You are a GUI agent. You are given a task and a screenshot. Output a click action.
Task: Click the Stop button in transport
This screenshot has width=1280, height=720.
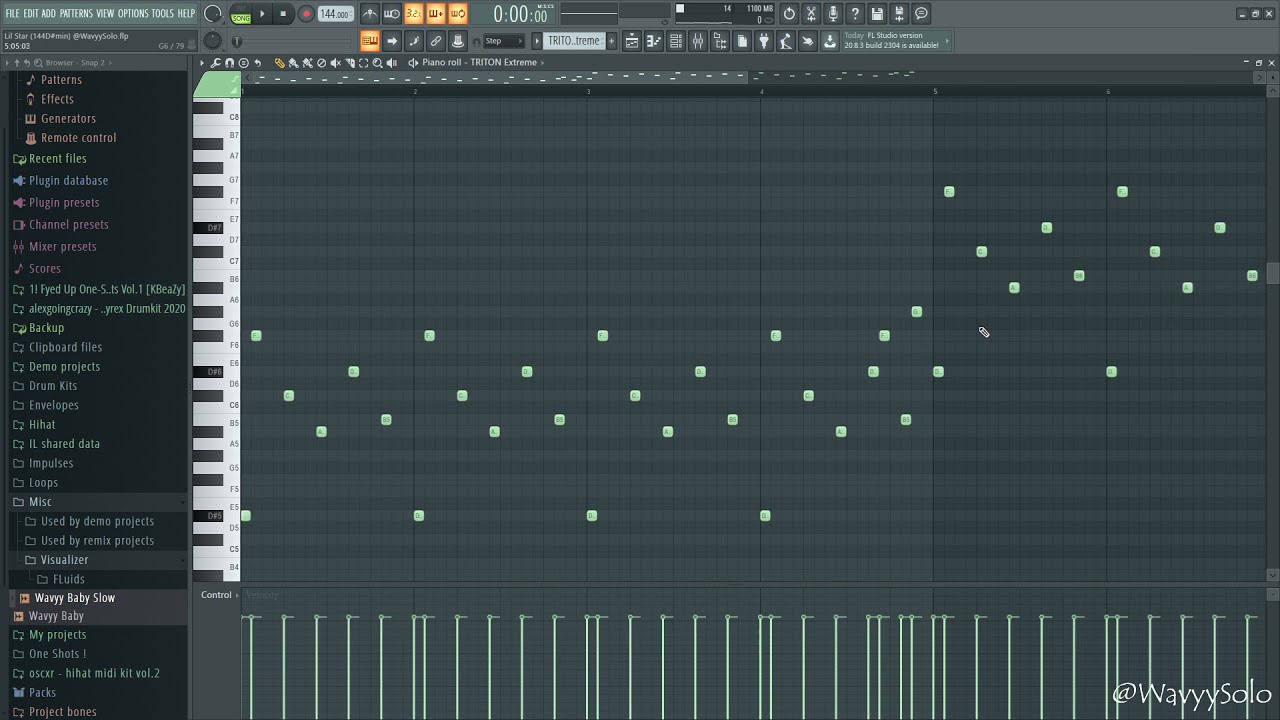coord(283,14)
